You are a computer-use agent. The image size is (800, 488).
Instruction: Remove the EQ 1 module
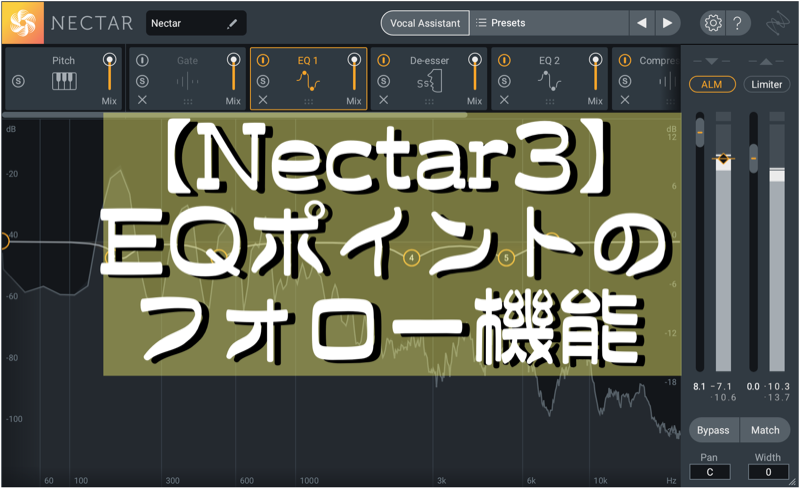tap(263, 100)
